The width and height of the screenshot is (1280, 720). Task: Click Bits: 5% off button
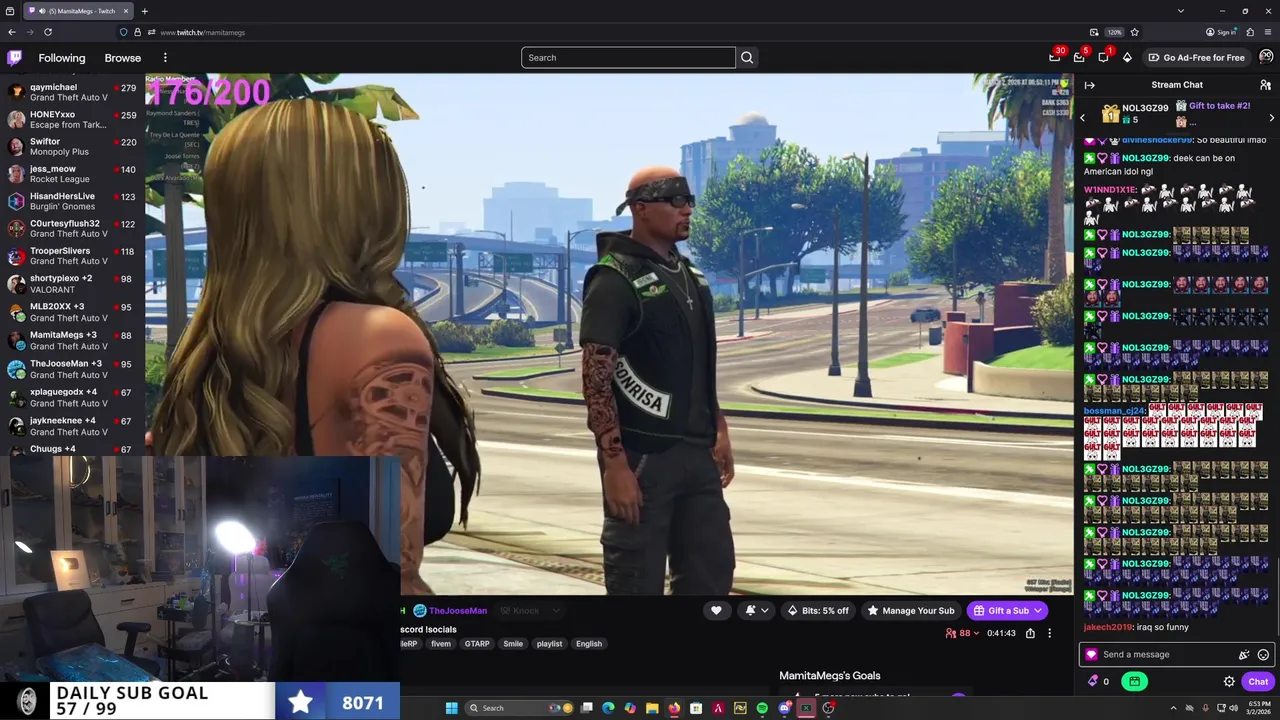click(819, 610)
